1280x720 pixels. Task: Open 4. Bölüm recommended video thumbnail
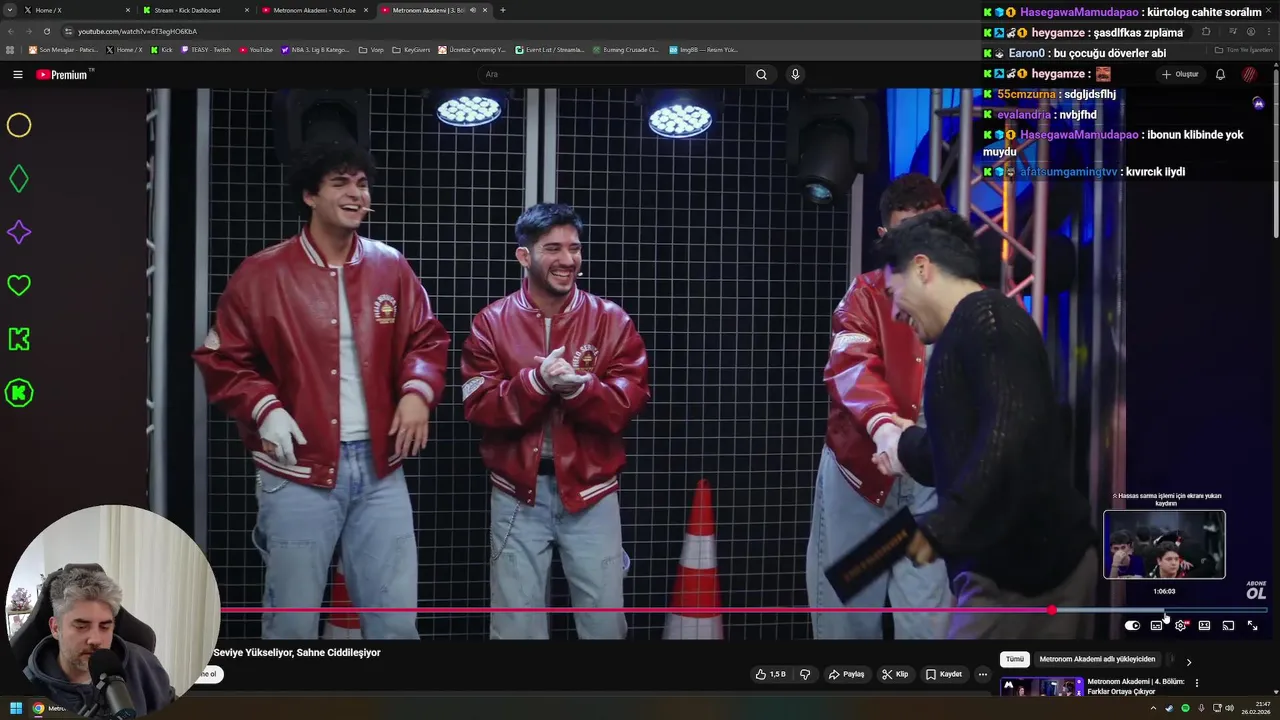[x=1040, y=687]
